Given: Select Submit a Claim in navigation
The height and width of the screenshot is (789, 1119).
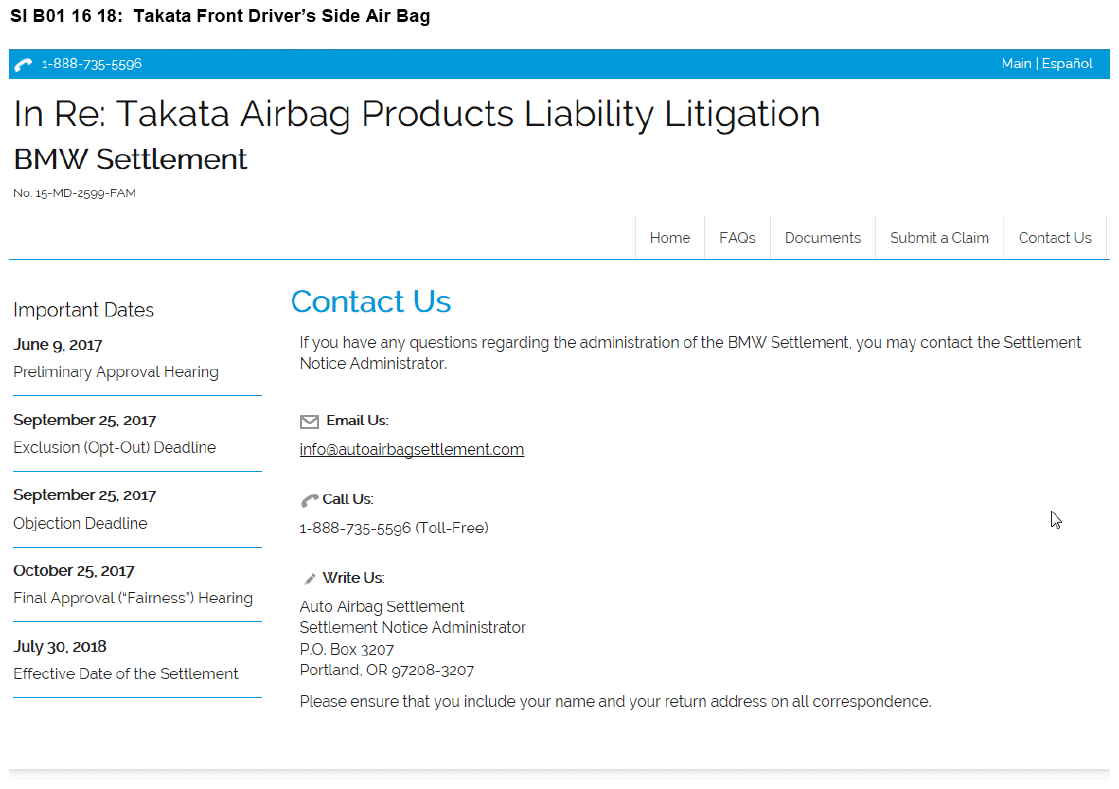Looking at the screenshot, I should [x=939, y=238].
